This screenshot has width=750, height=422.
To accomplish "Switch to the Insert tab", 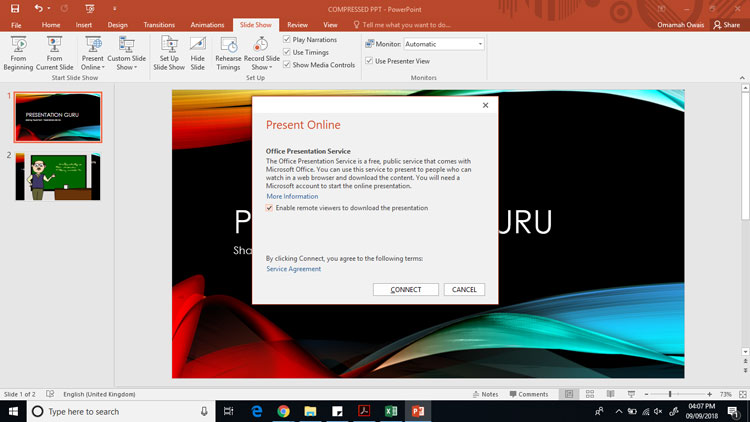I will pos(84,25).
